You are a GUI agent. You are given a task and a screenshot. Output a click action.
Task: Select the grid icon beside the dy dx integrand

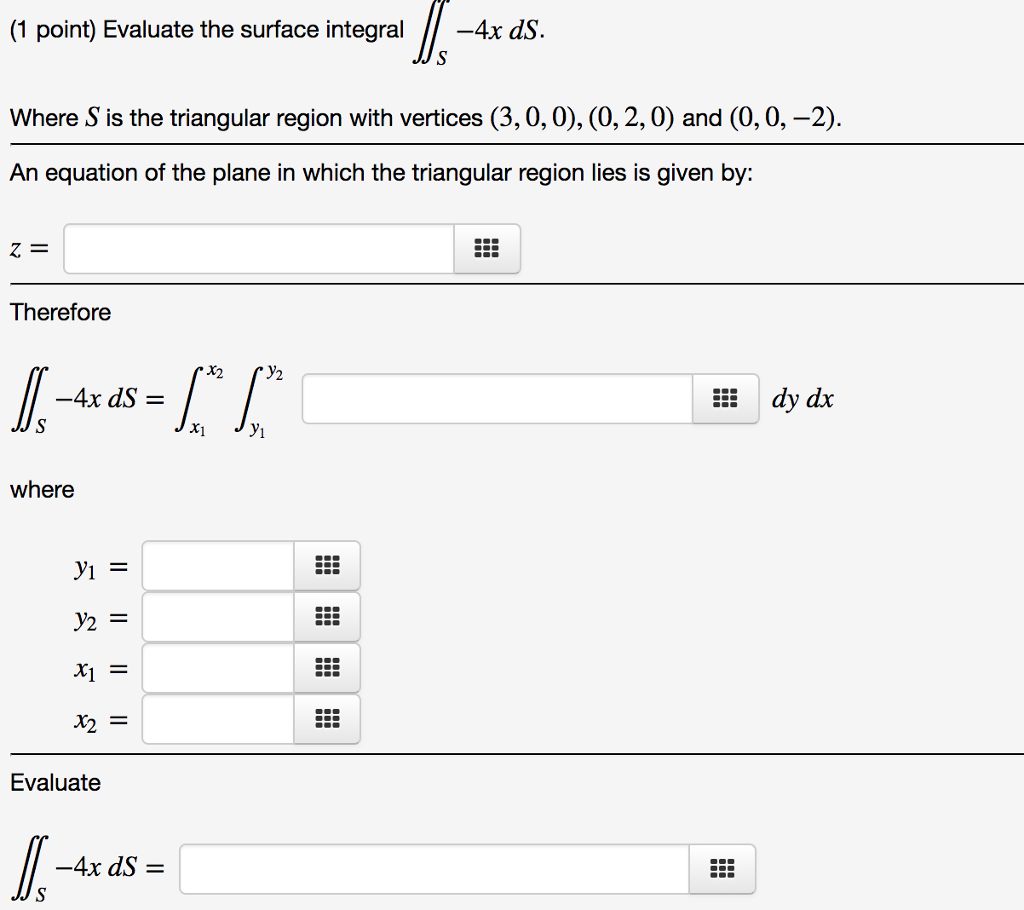[725, 398]
